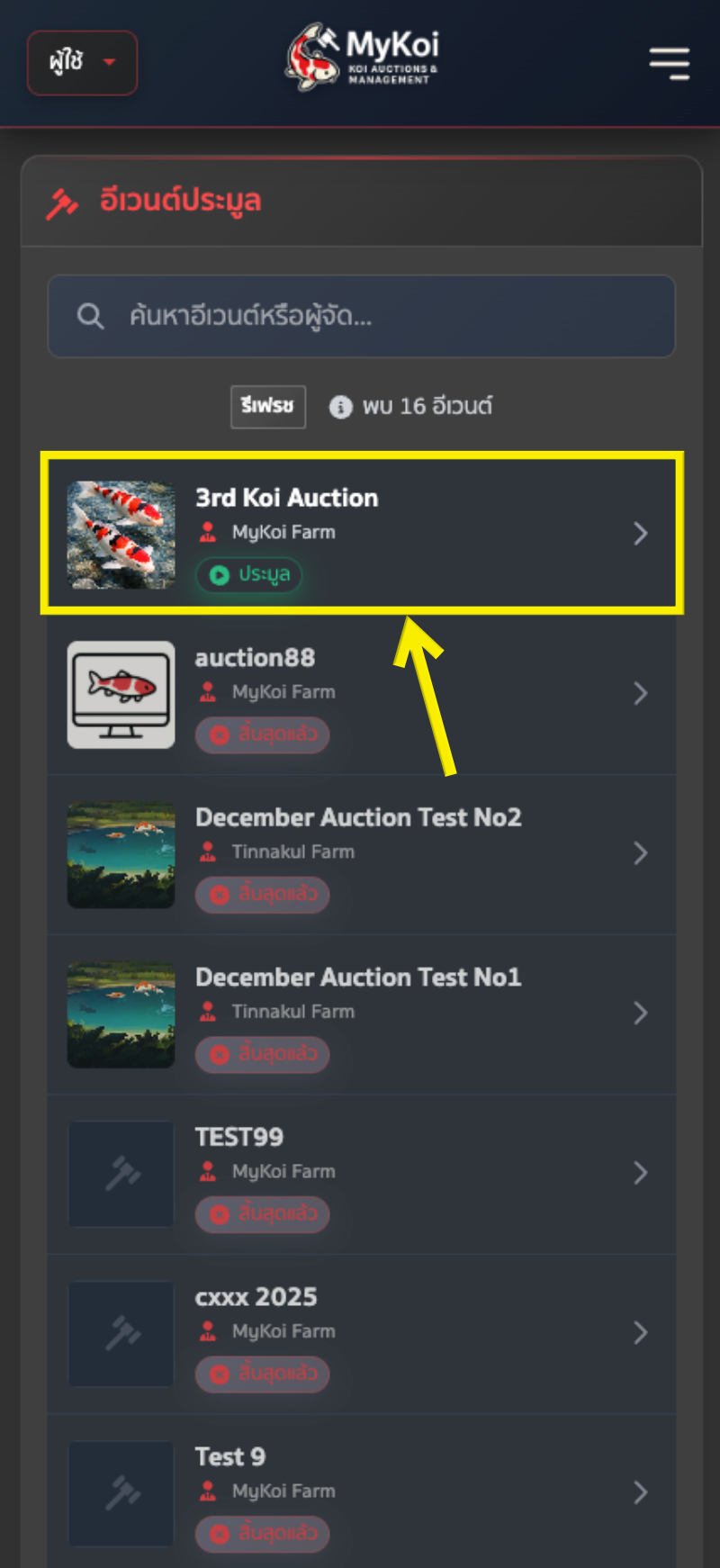
Task: Open the user dropdown menu
Action: [83, 62]
